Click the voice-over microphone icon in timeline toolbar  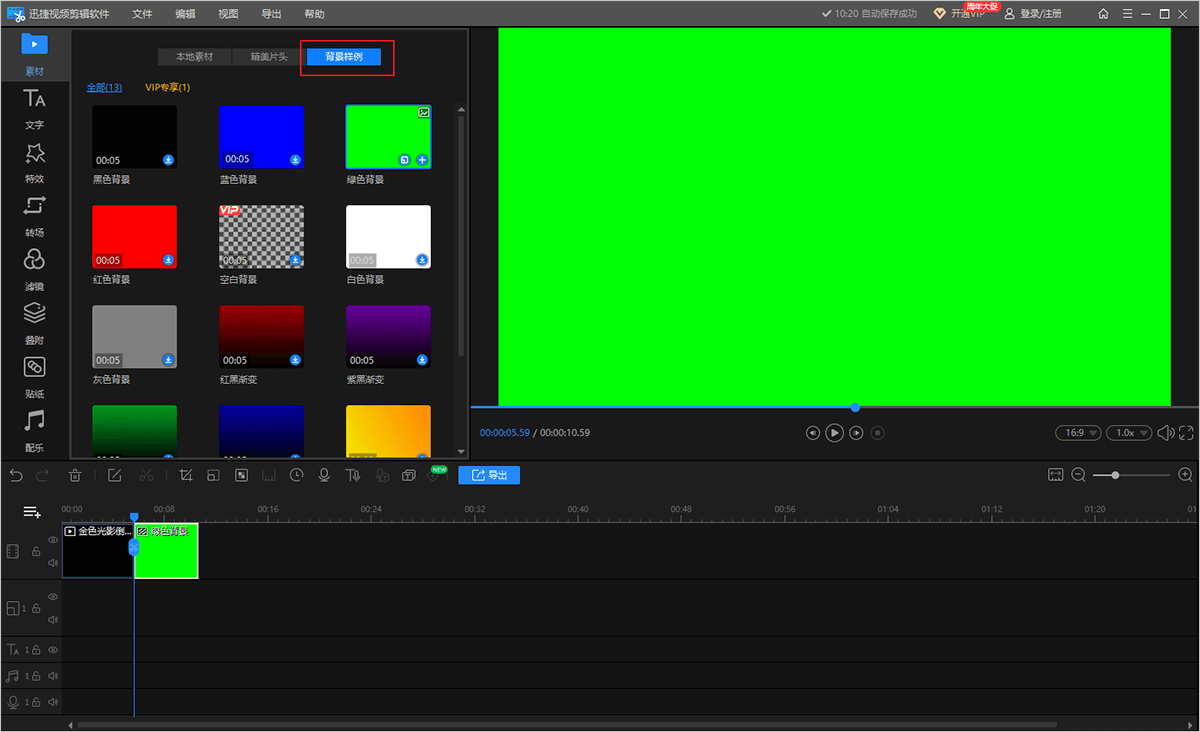pyautogui.click(x=325, y=475)
